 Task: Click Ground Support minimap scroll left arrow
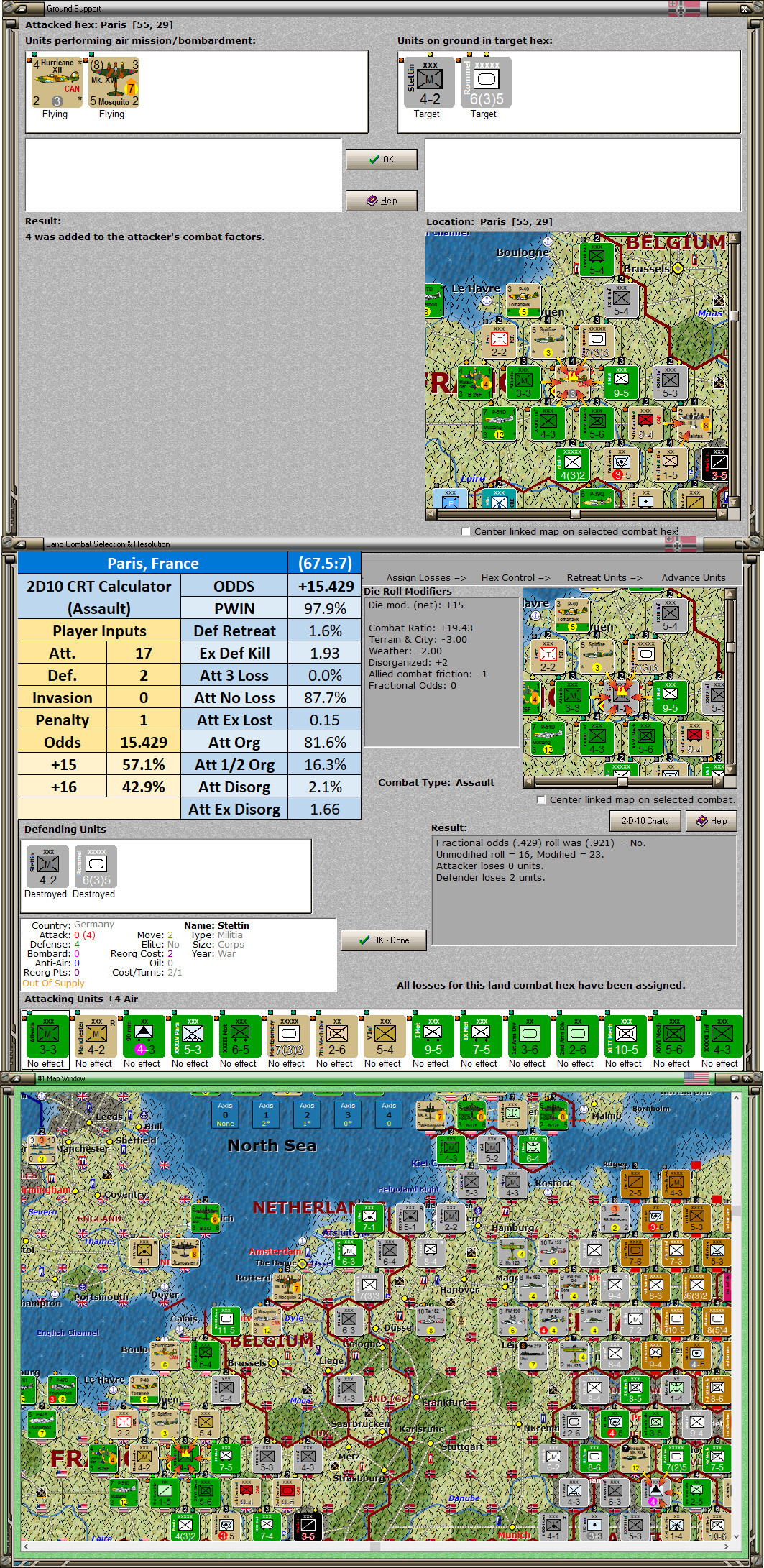pyautogui.click(x=431, y=514)
